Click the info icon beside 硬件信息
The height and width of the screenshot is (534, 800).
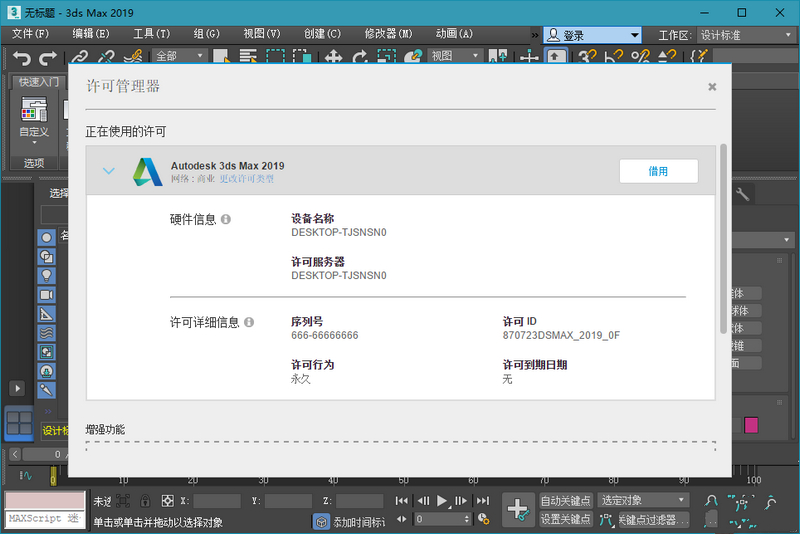coord(226,219)
